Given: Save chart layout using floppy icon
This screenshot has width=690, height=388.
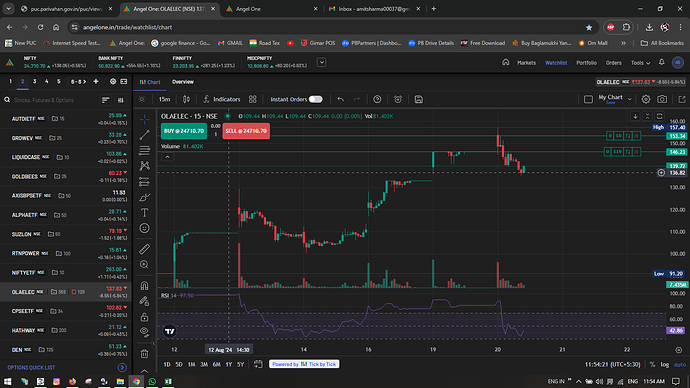Looking at the screenshot, I should [418, 99].
